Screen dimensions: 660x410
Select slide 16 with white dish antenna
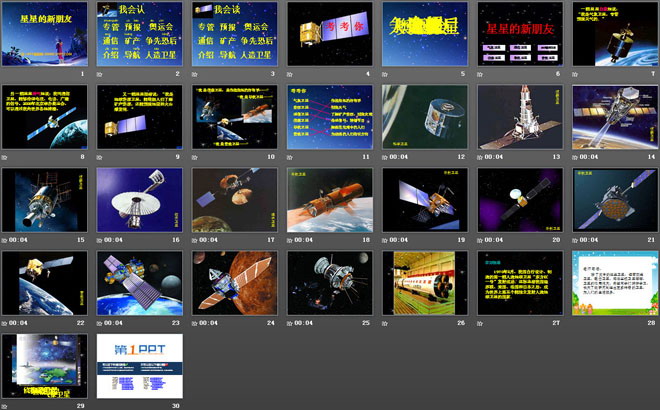click(140, 200)
